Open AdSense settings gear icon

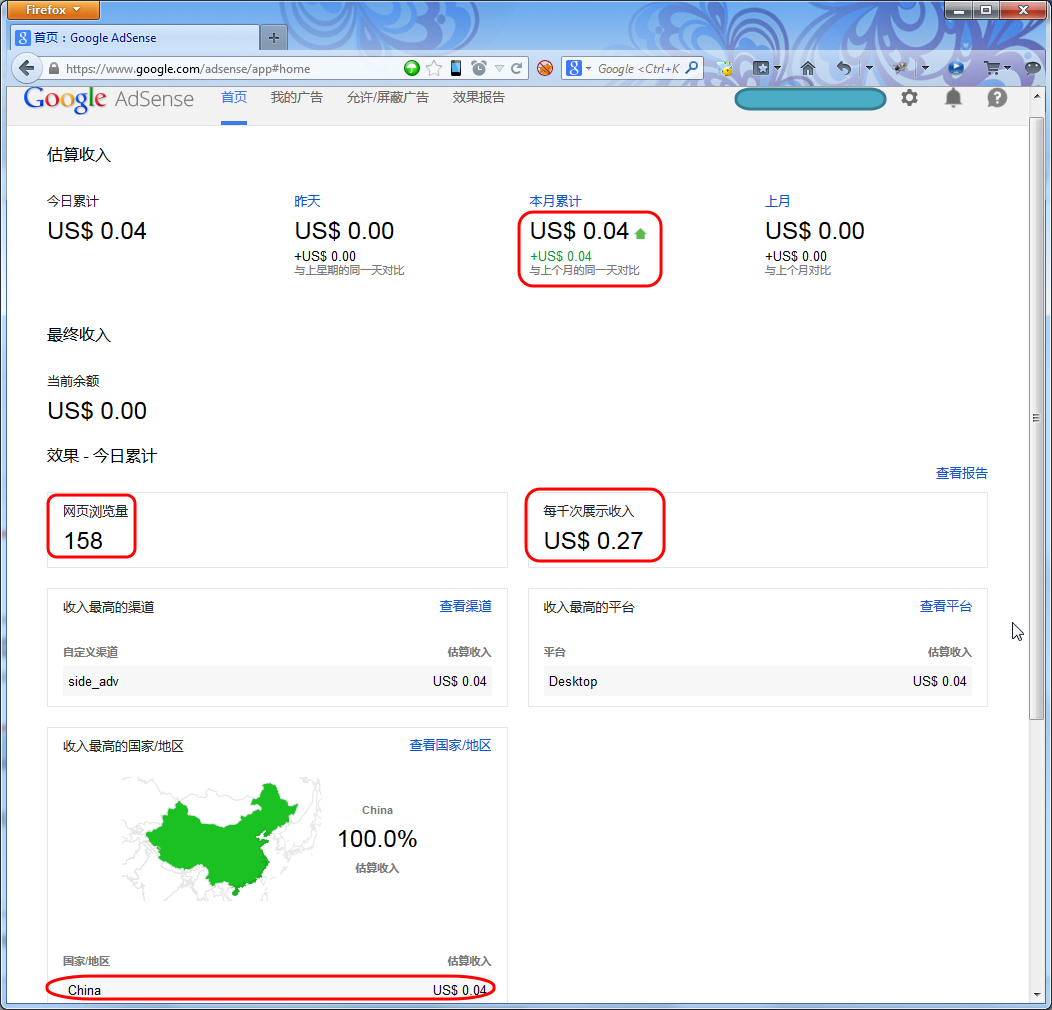(909, 98)
